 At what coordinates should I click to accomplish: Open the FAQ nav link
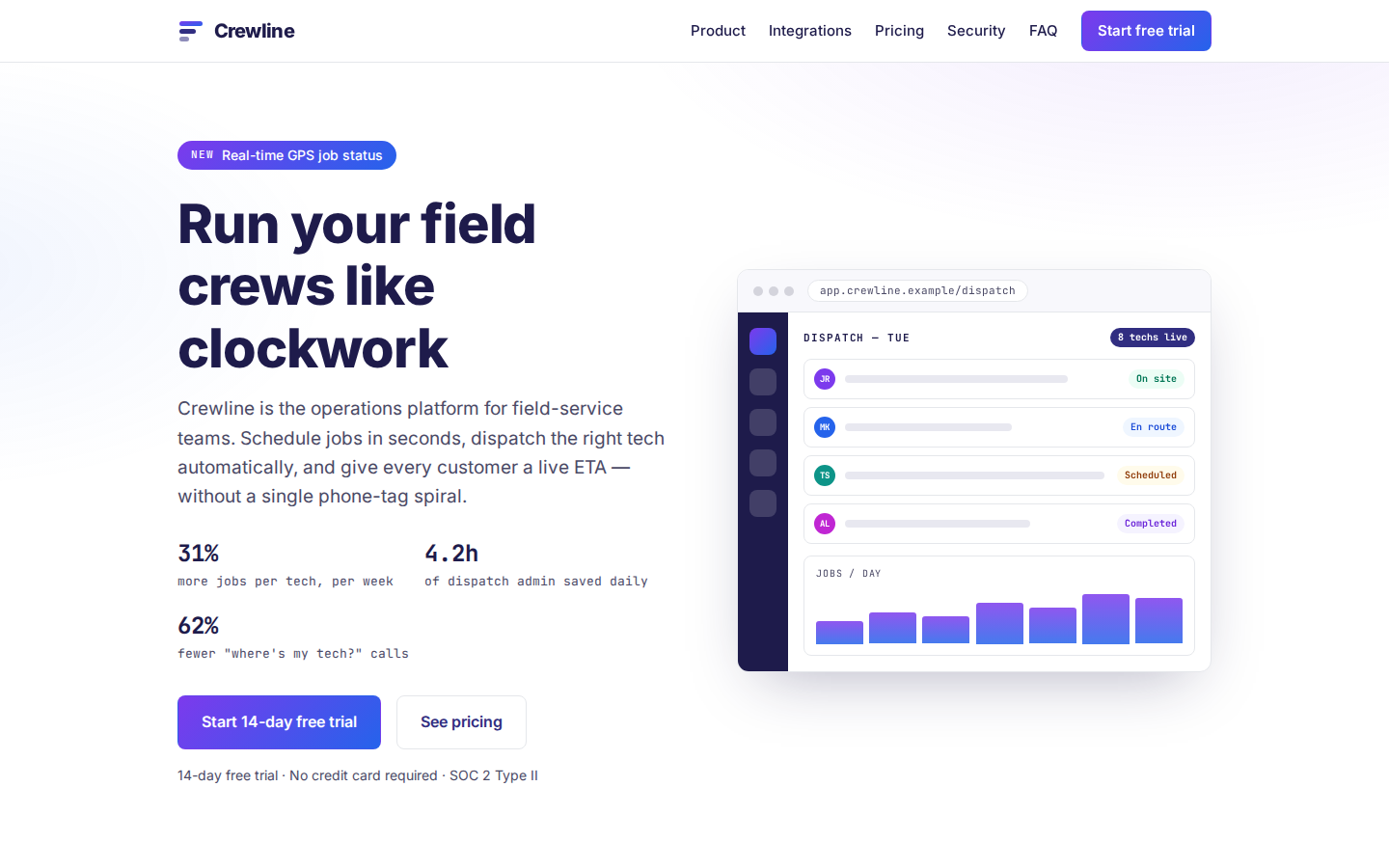coord(1043,31)
